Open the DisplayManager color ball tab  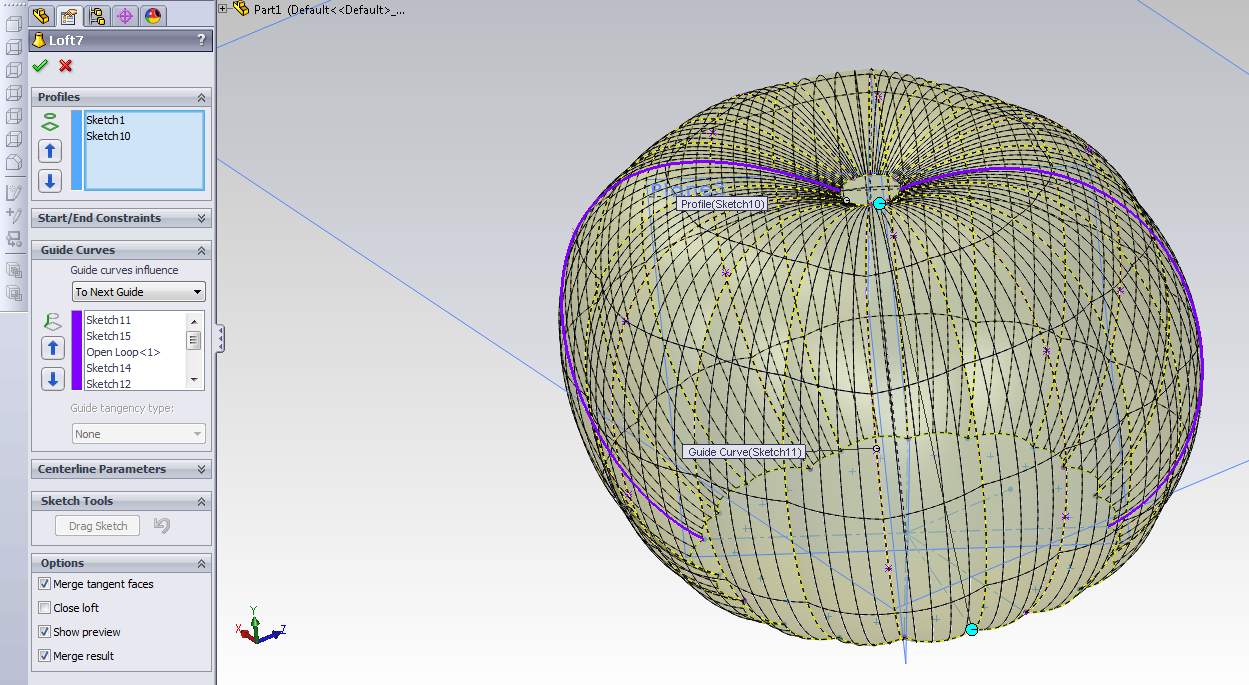tap(153, 15)
